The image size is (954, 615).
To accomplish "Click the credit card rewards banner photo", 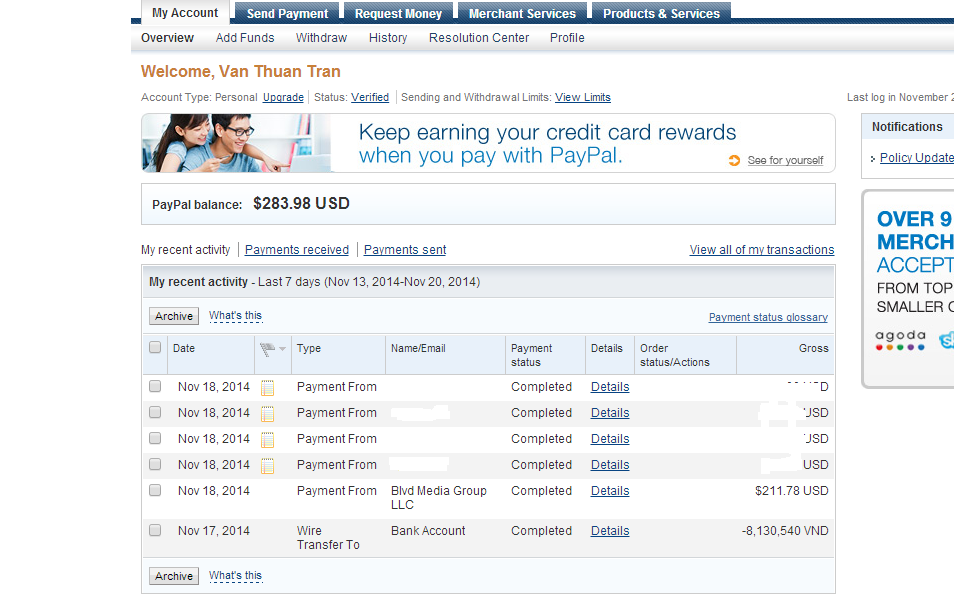I will coord(237,144).
